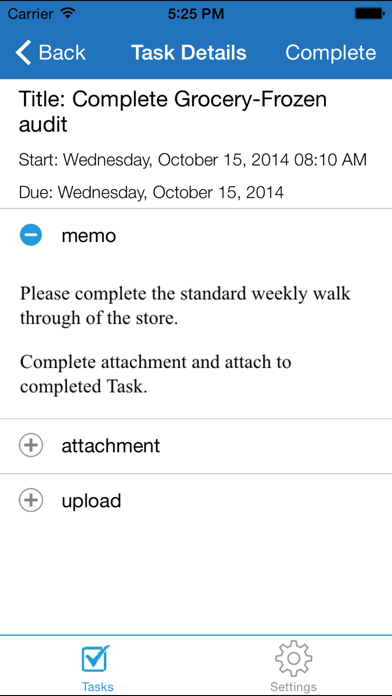
Task: Expand the upload section row
Action: (196, 501)
